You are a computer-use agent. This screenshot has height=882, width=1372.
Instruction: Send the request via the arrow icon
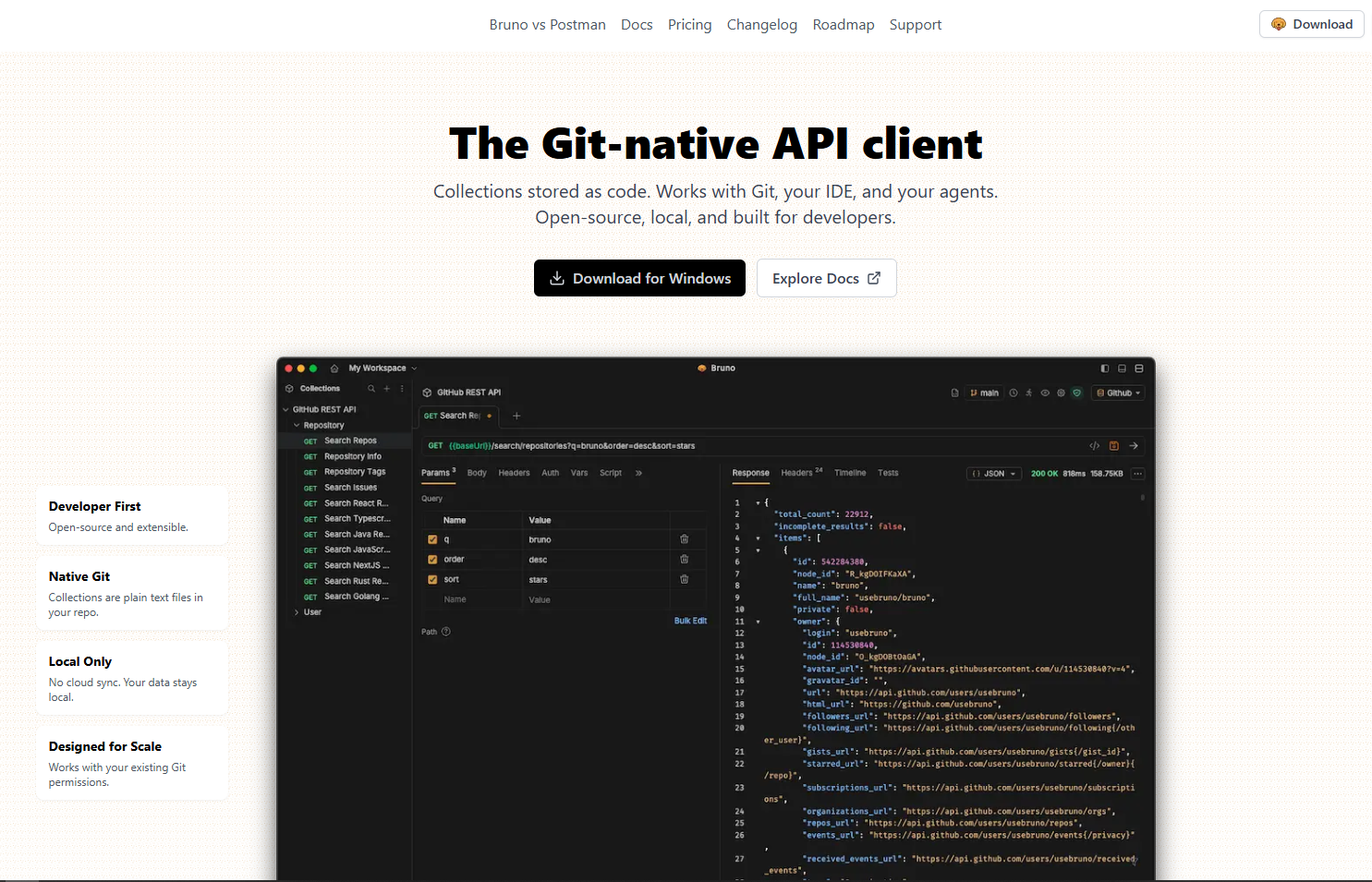(1134, 446)
